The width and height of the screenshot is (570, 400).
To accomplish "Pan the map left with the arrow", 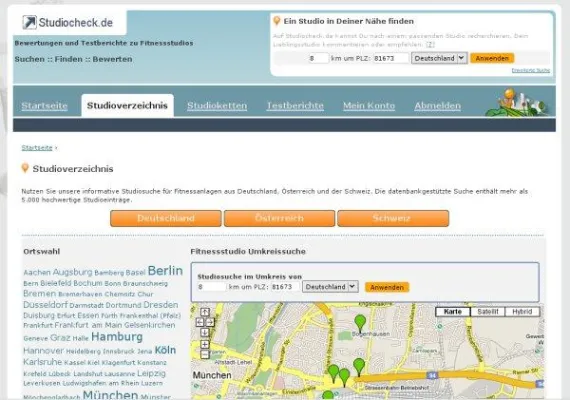I will pos(200,323).
